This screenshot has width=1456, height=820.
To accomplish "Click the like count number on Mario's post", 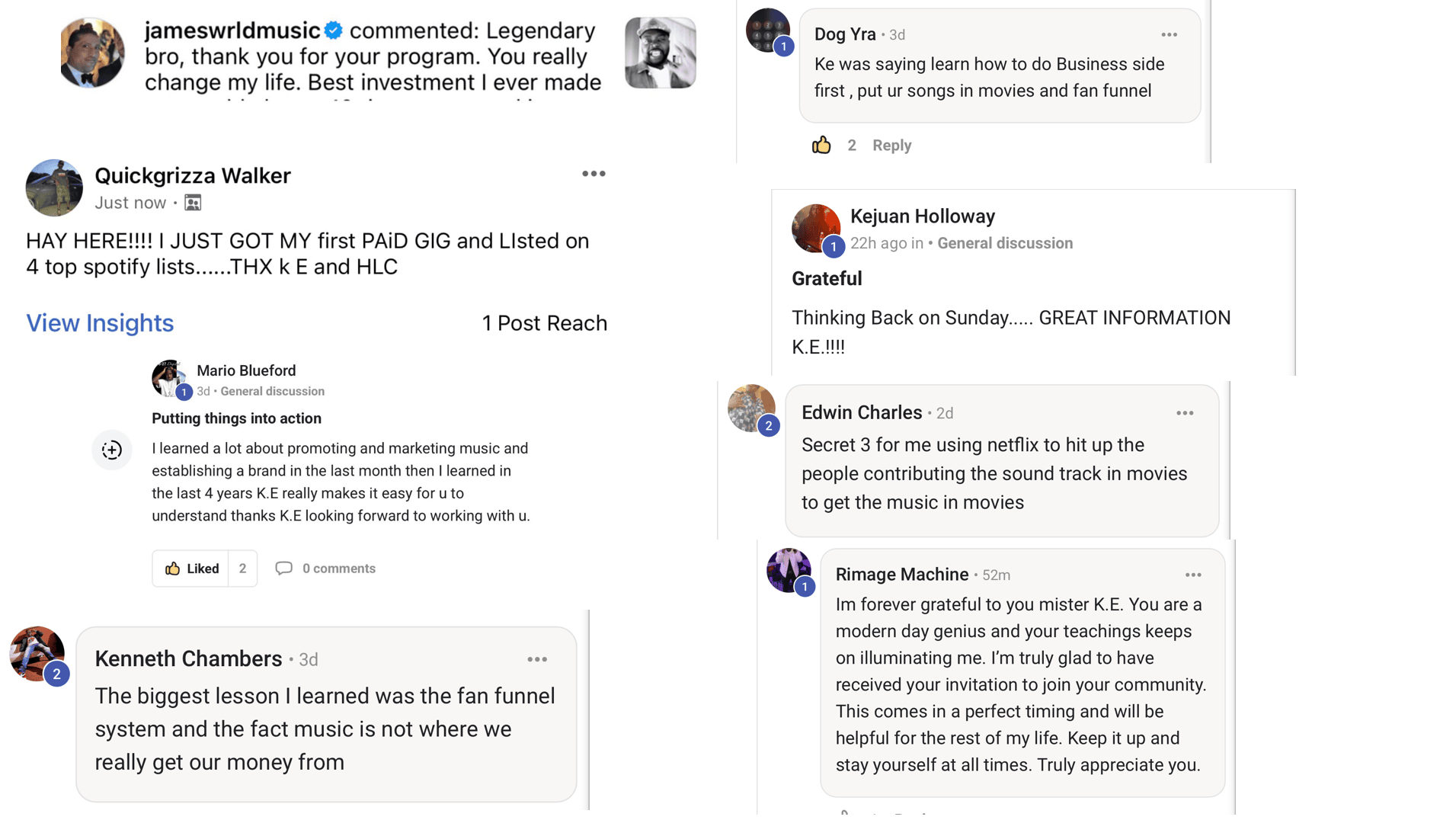I will point(242,569).
